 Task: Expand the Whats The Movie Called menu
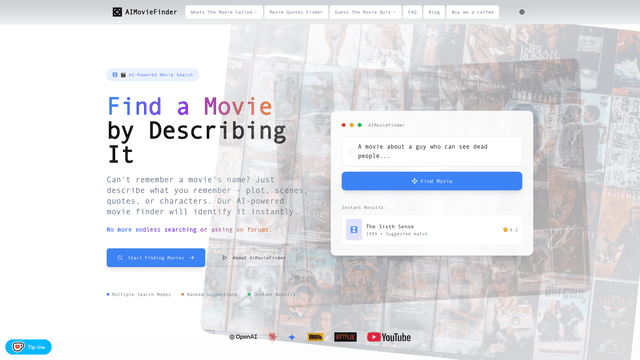coord(224,12)
